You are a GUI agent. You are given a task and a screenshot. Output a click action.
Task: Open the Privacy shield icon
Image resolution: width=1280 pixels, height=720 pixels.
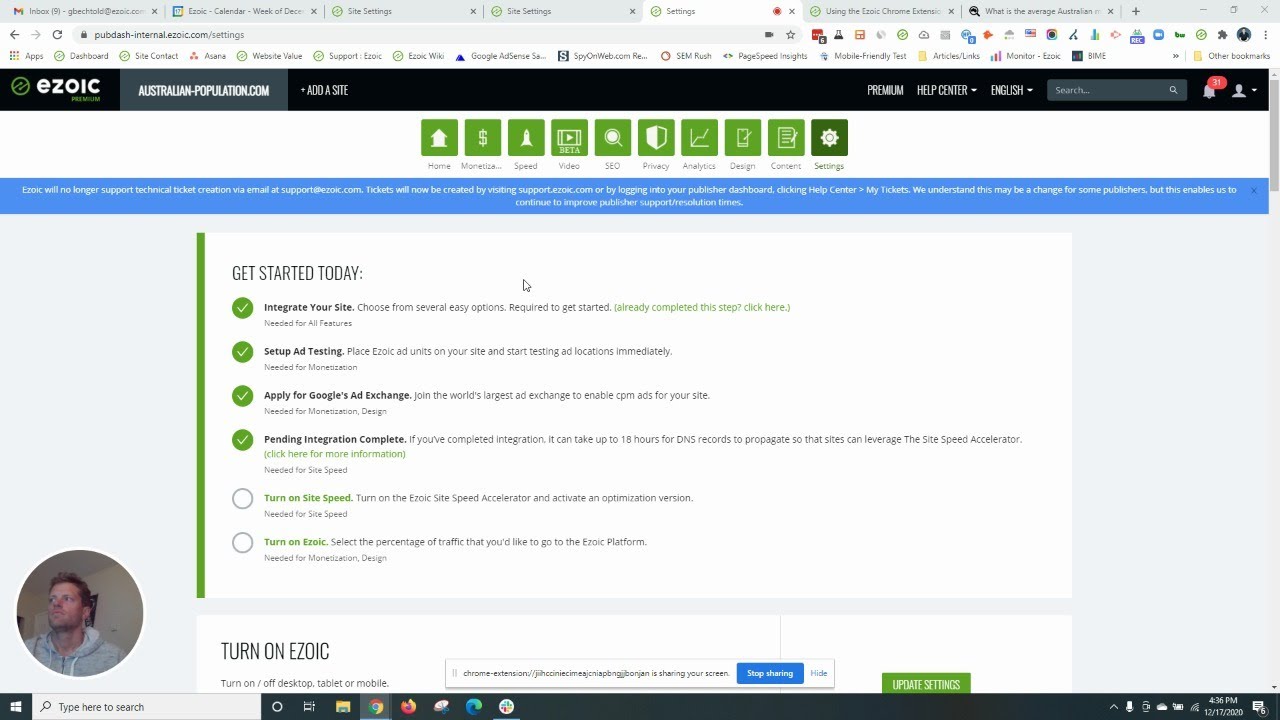click(656, 138)
